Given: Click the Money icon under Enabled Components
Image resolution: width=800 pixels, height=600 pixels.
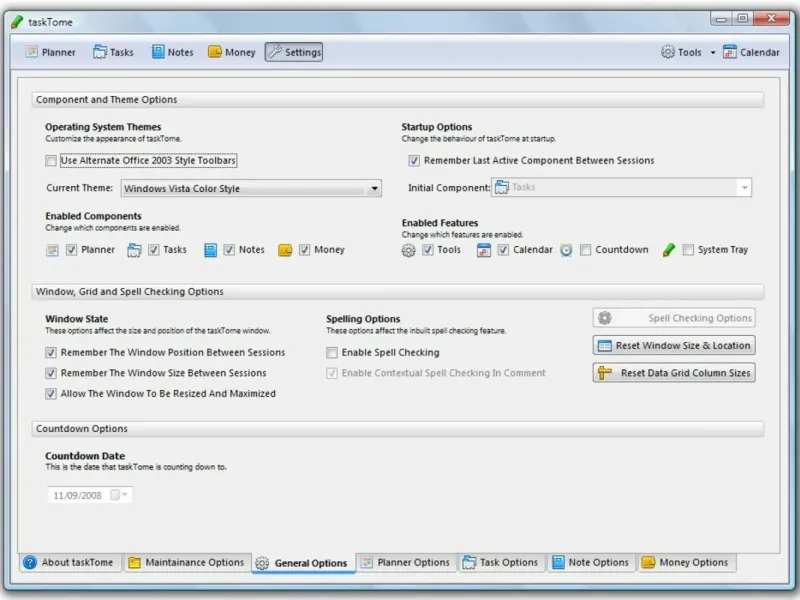Looking at the screenshot, I should [x=285, y=250].
